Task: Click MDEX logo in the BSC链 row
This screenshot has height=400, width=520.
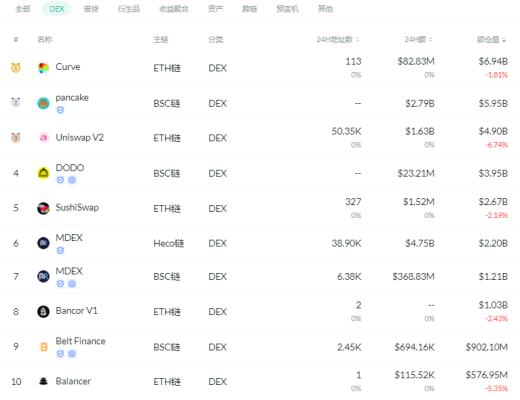Action: 43,276
